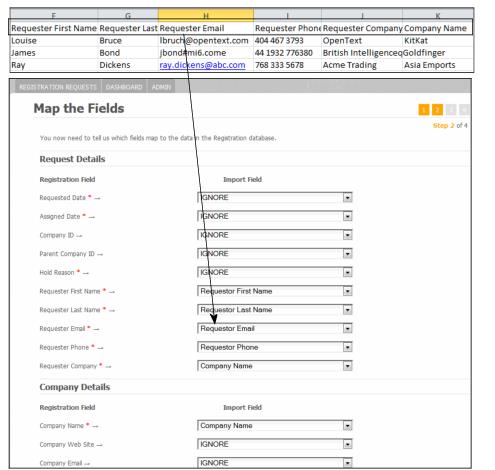Click cell containing Bruce
Image resolution: width=495 pixels, height=470 pixels.
tap(128, 41)
